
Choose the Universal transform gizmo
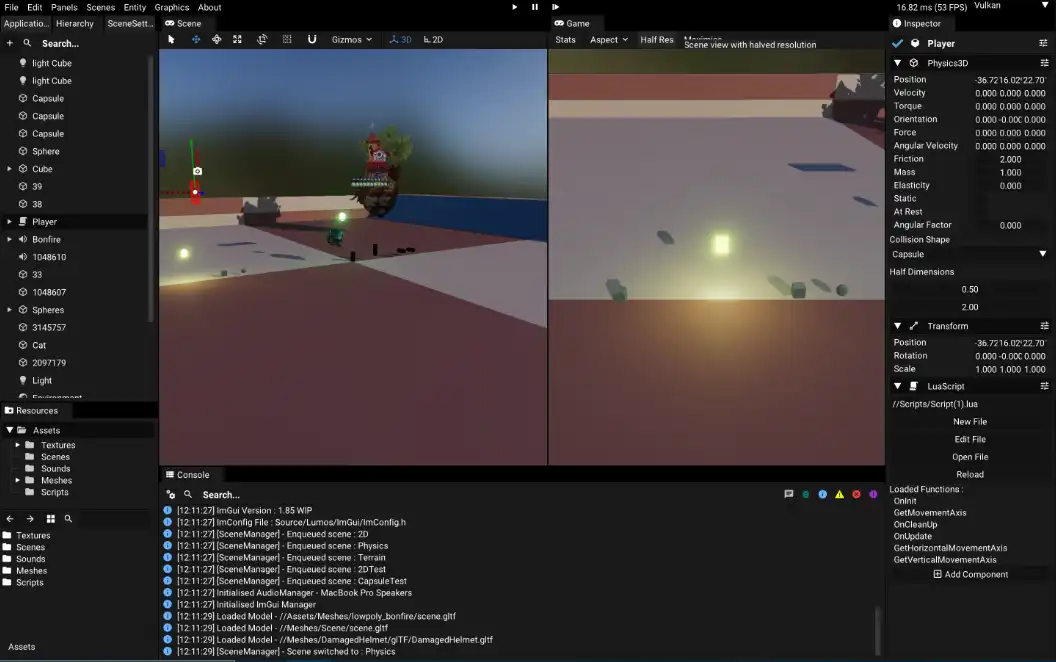click(262, 40)
